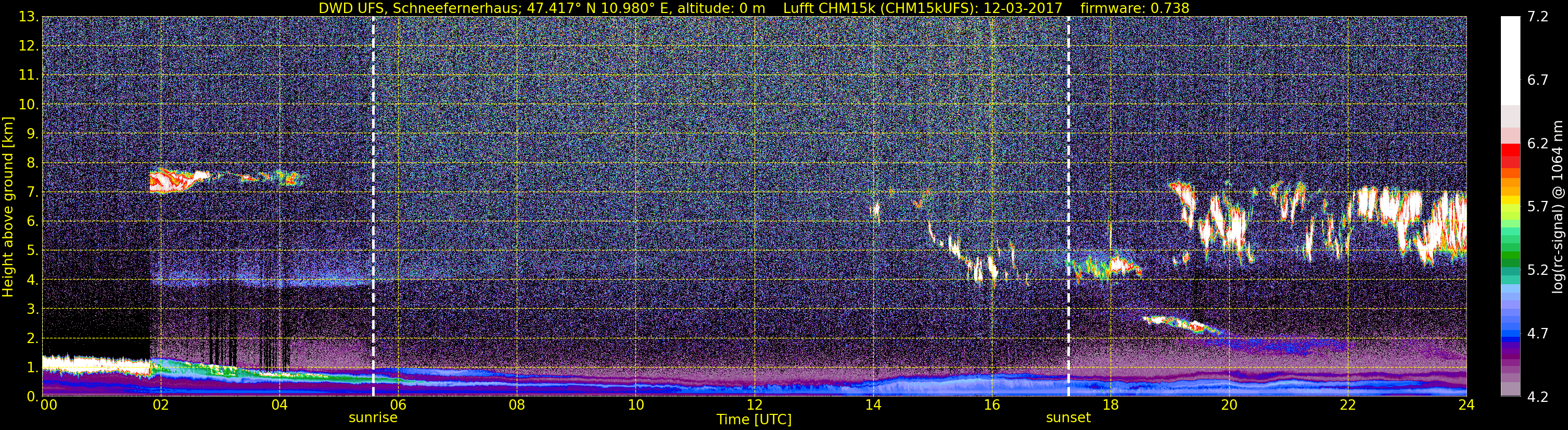
Task: Pick the white top section of the colorbar
Action: click(1510, 61)
